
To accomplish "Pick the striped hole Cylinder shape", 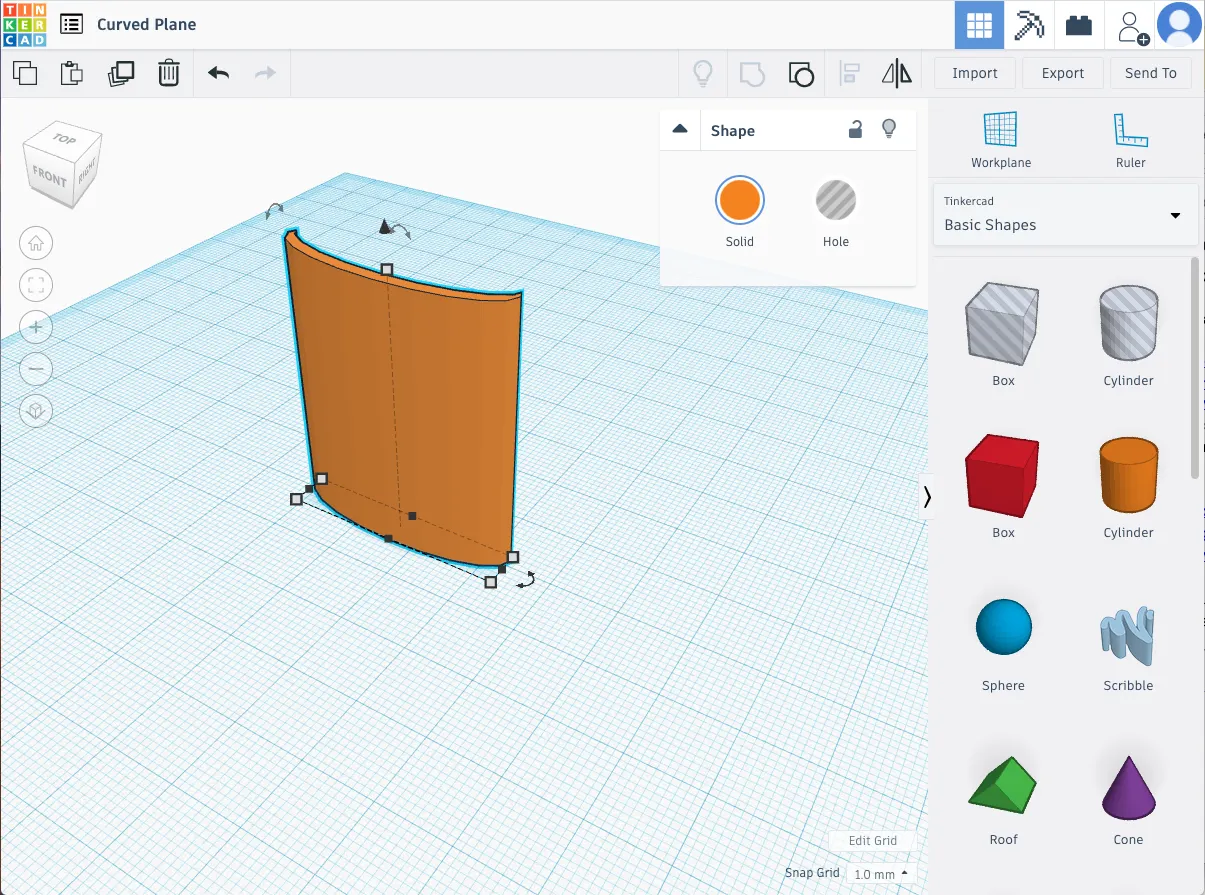I will [1128, 321].
